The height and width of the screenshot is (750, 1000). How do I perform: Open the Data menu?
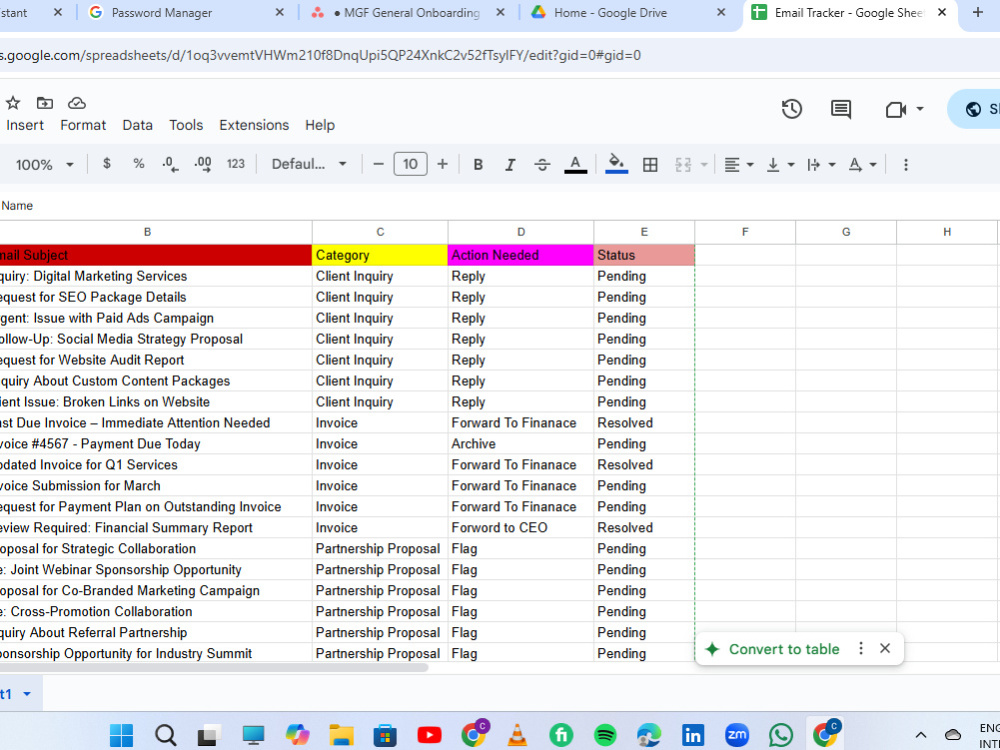[x=138, y=125]
